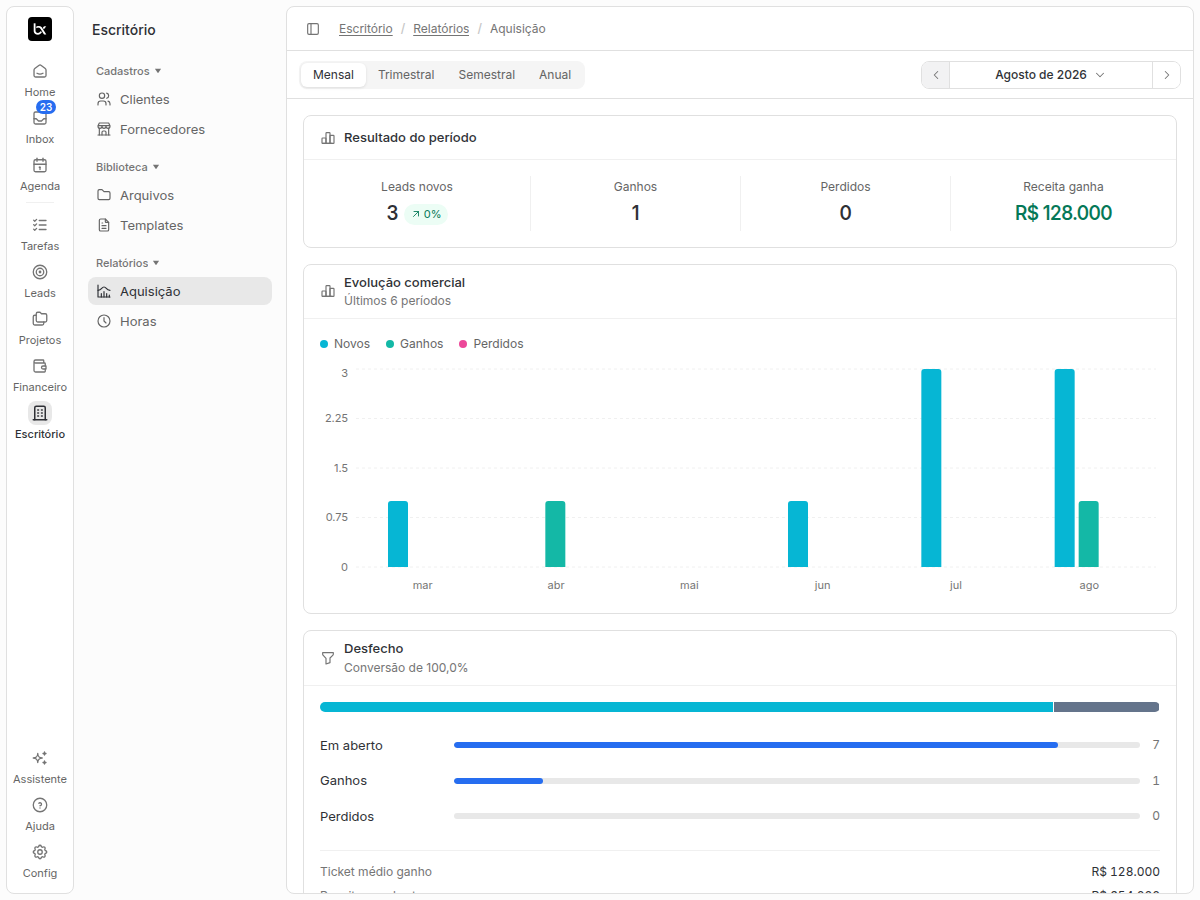Click the Relatórios breadcrumb link
This screenshot has height=900, width=1200.
pyautogui.click(x=441, y=29)
